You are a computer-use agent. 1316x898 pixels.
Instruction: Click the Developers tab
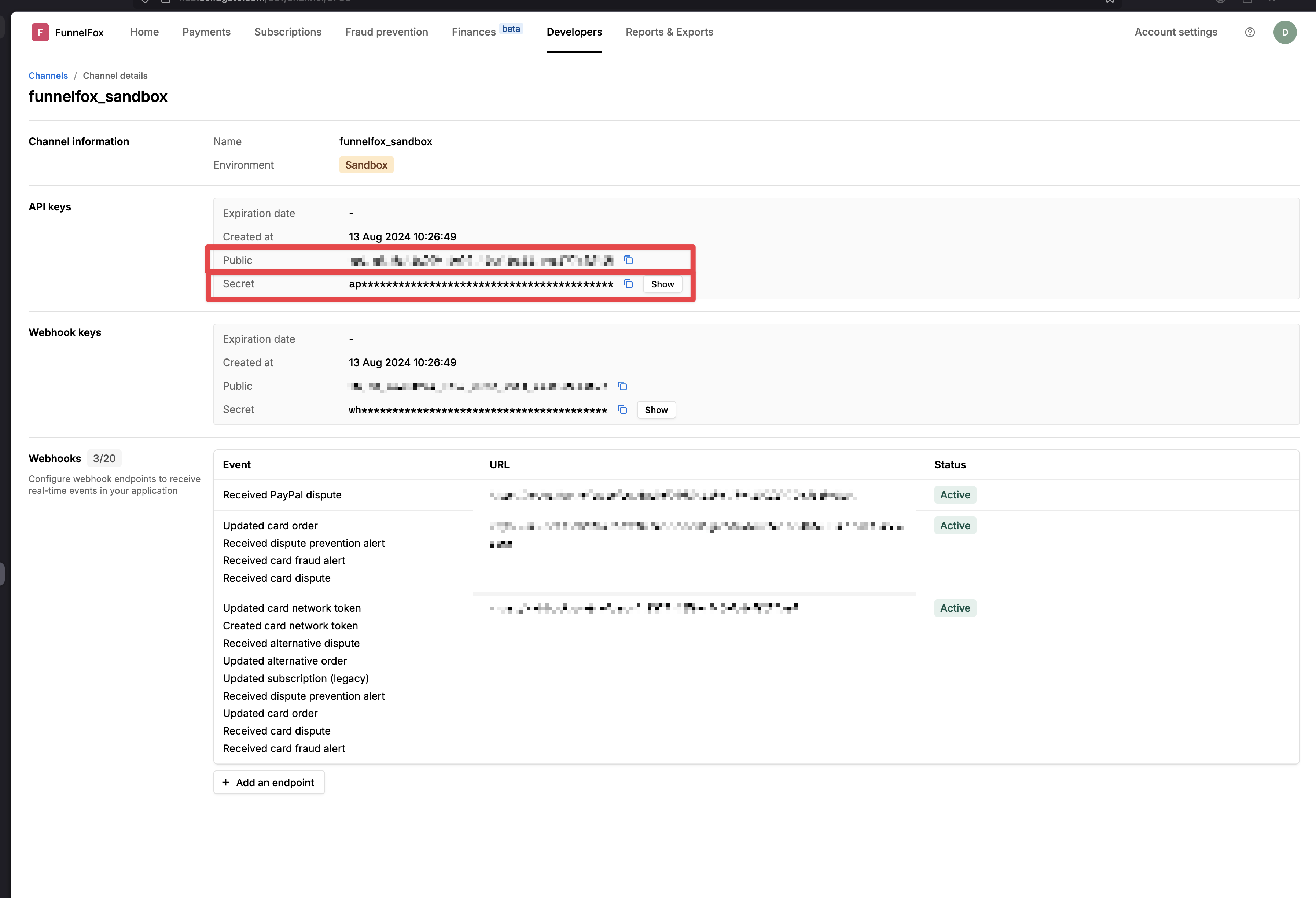click(x=574, y=32)
